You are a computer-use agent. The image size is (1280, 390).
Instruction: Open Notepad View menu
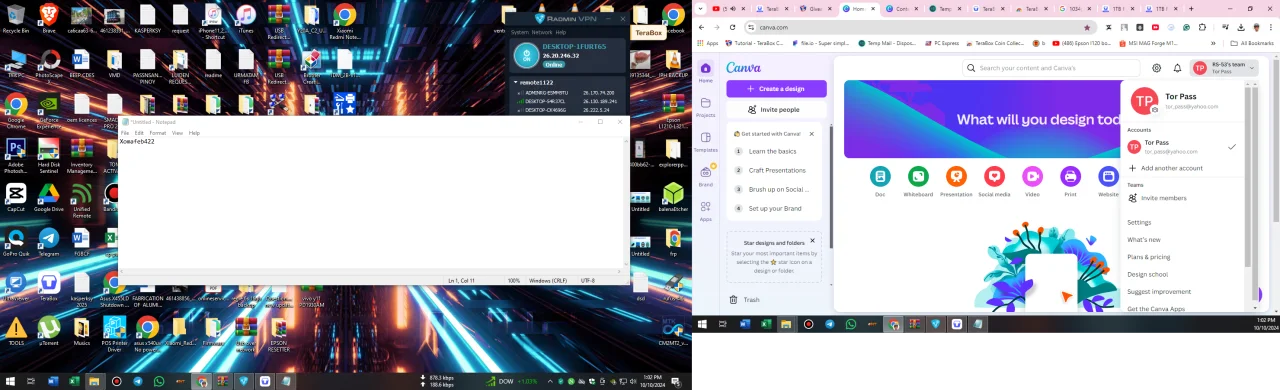[x=177, y=133]
